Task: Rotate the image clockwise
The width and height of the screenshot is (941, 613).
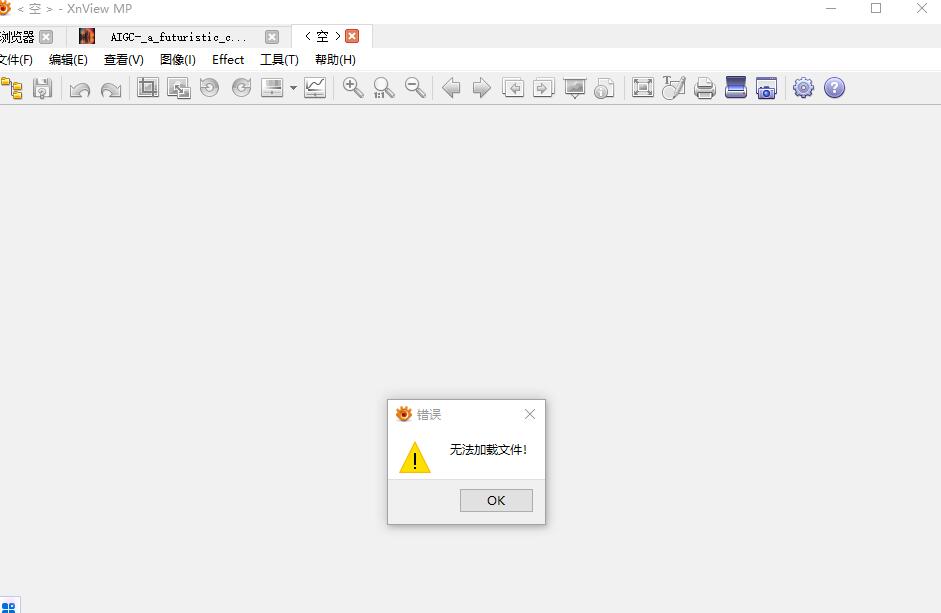Action: point(241,88)
